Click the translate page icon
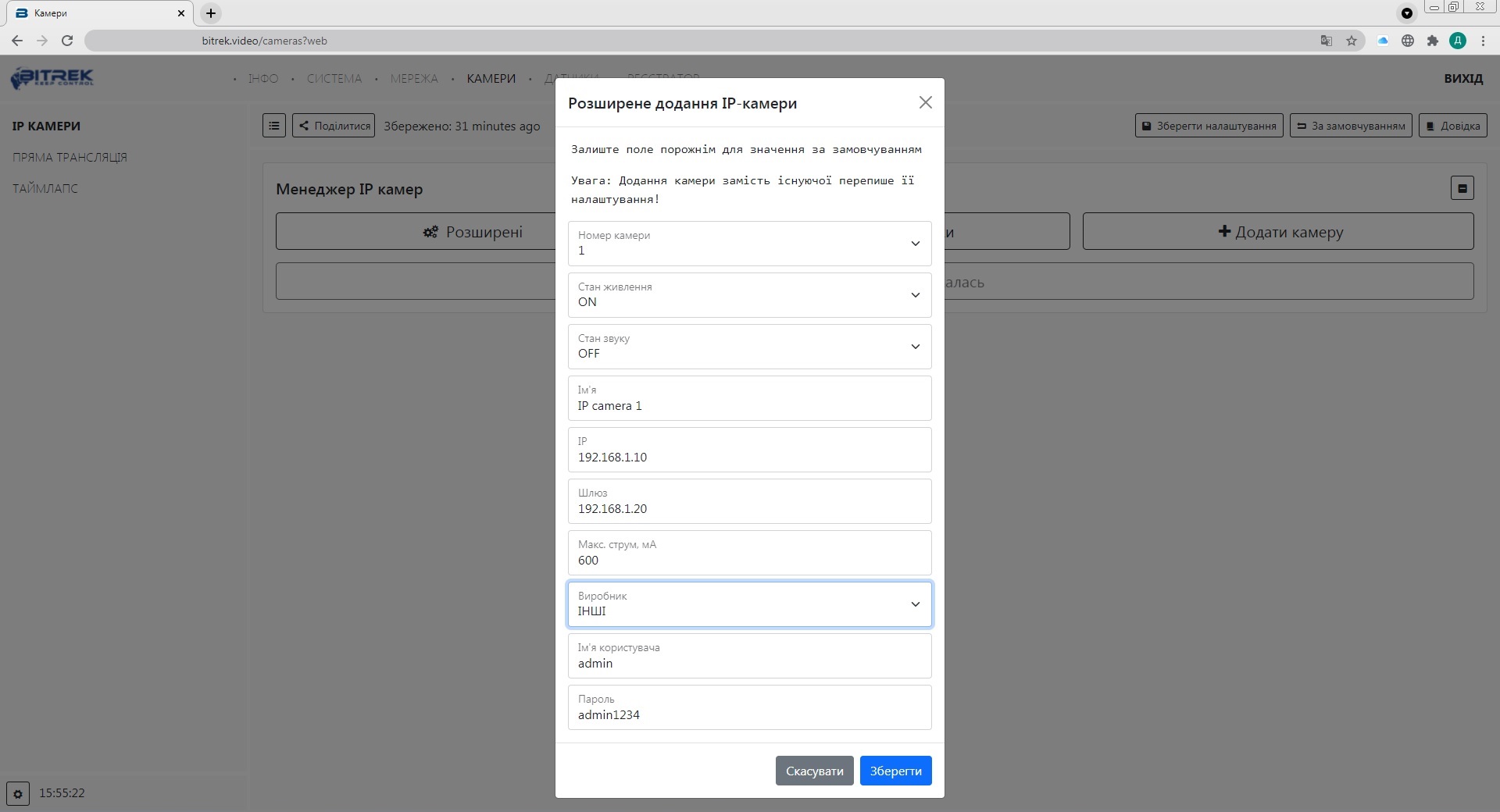This screenshot has height=812, width=1500. [x=1326, y=41]
